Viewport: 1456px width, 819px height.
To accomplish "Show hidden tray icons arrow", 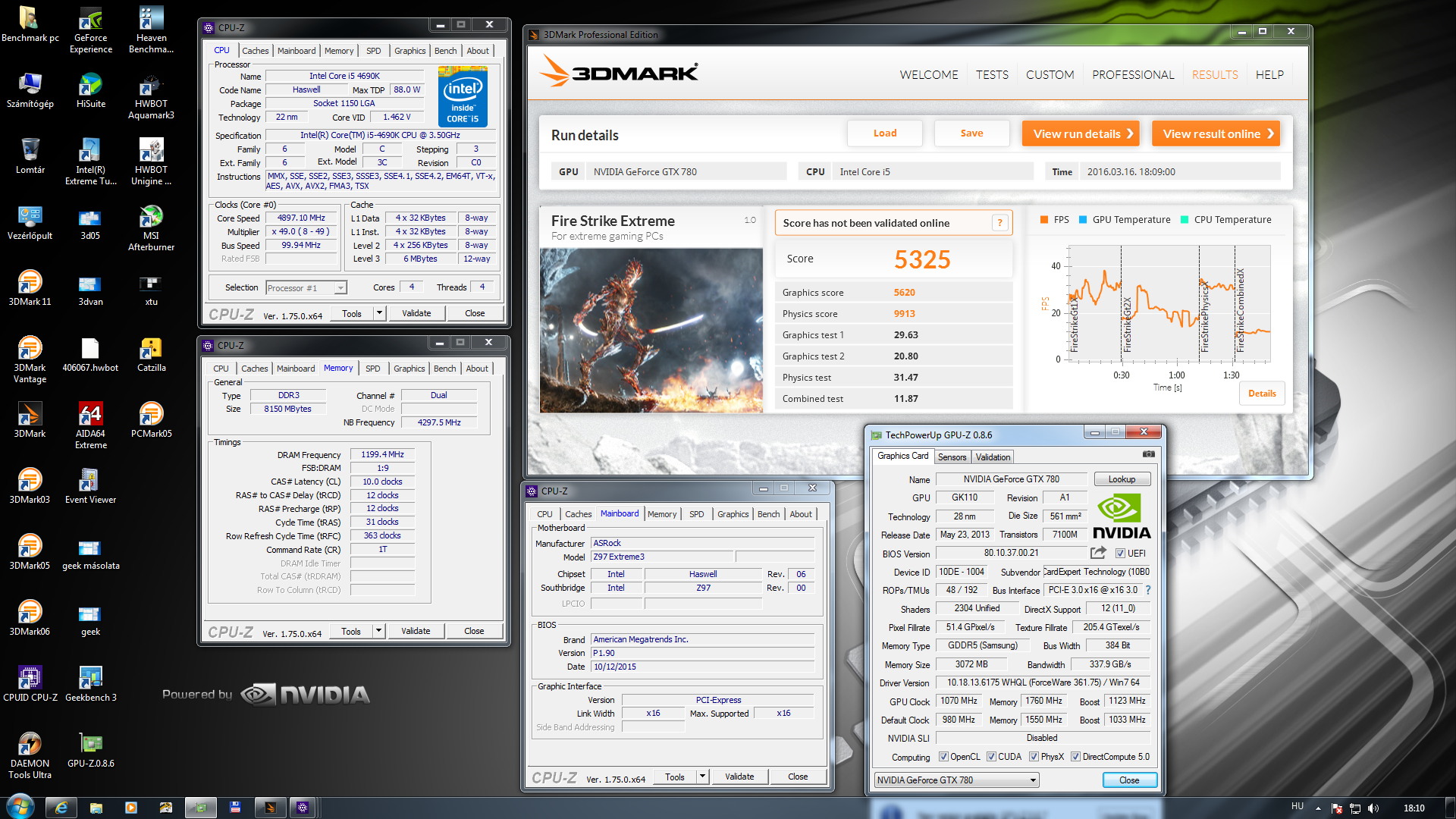I will click(x=1318, y=808).
